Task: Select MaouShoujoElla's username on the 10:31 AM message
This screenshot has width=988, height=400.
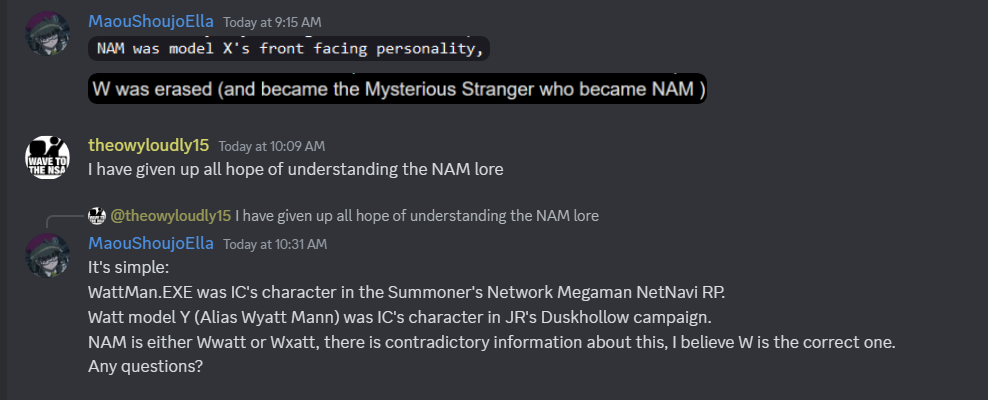Action: click(150, 244)
